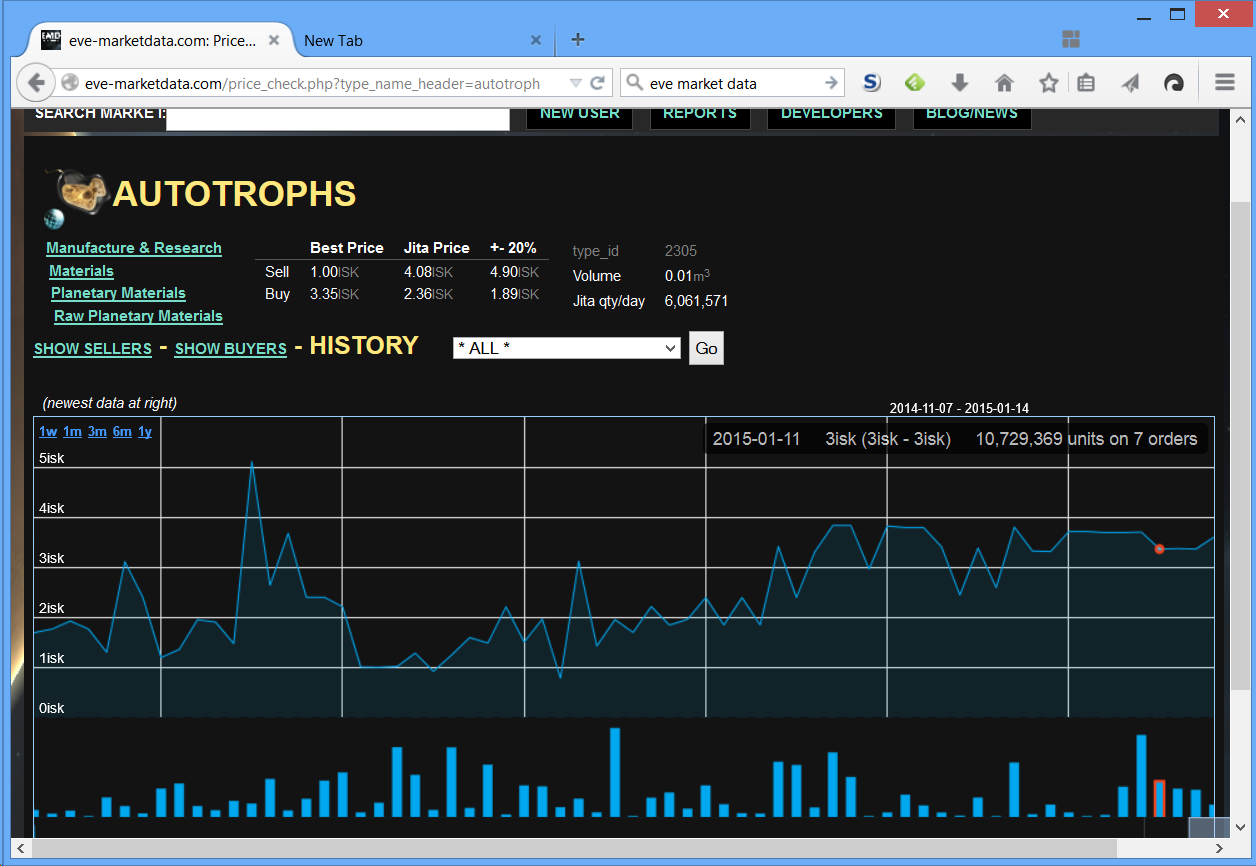
Task: Open the Firefox hamburger menu
Action: 1225,83
